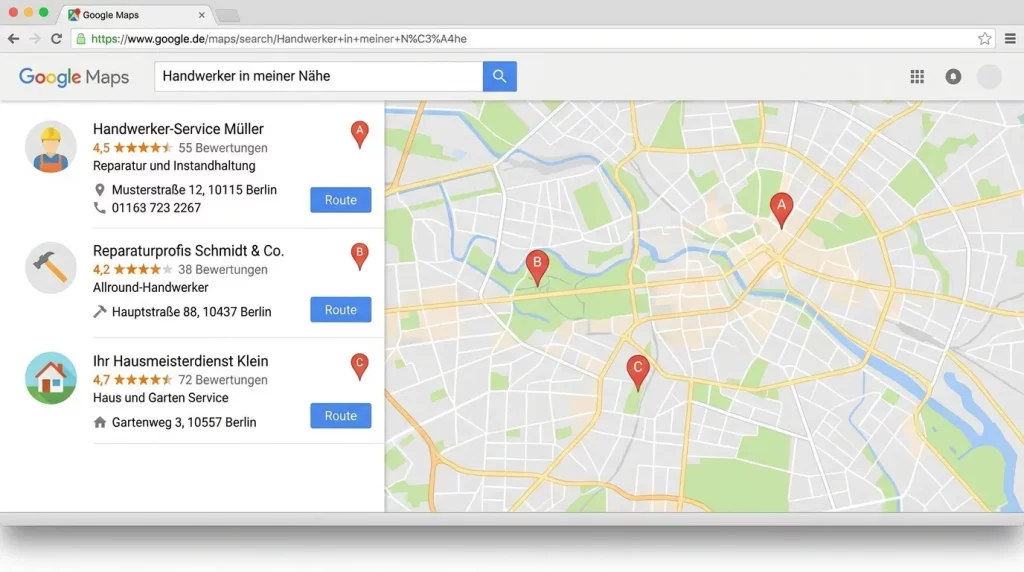Click the 4,7 star rating of Klein
This screenshot has height=572, width=1024.
click(x=133, y=380)
